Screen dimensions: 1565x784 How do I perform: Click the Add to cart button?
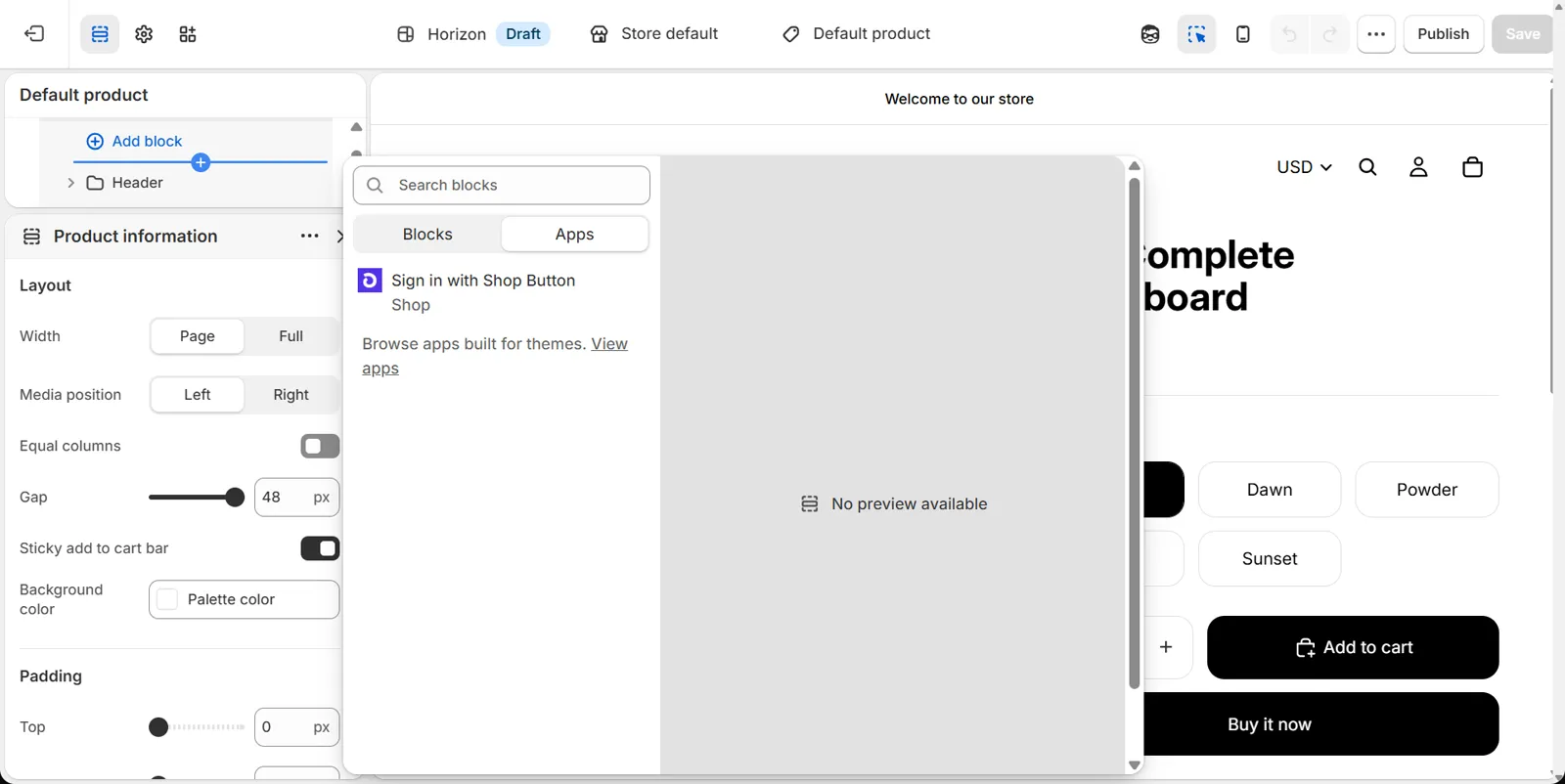tap(1353, 647)
